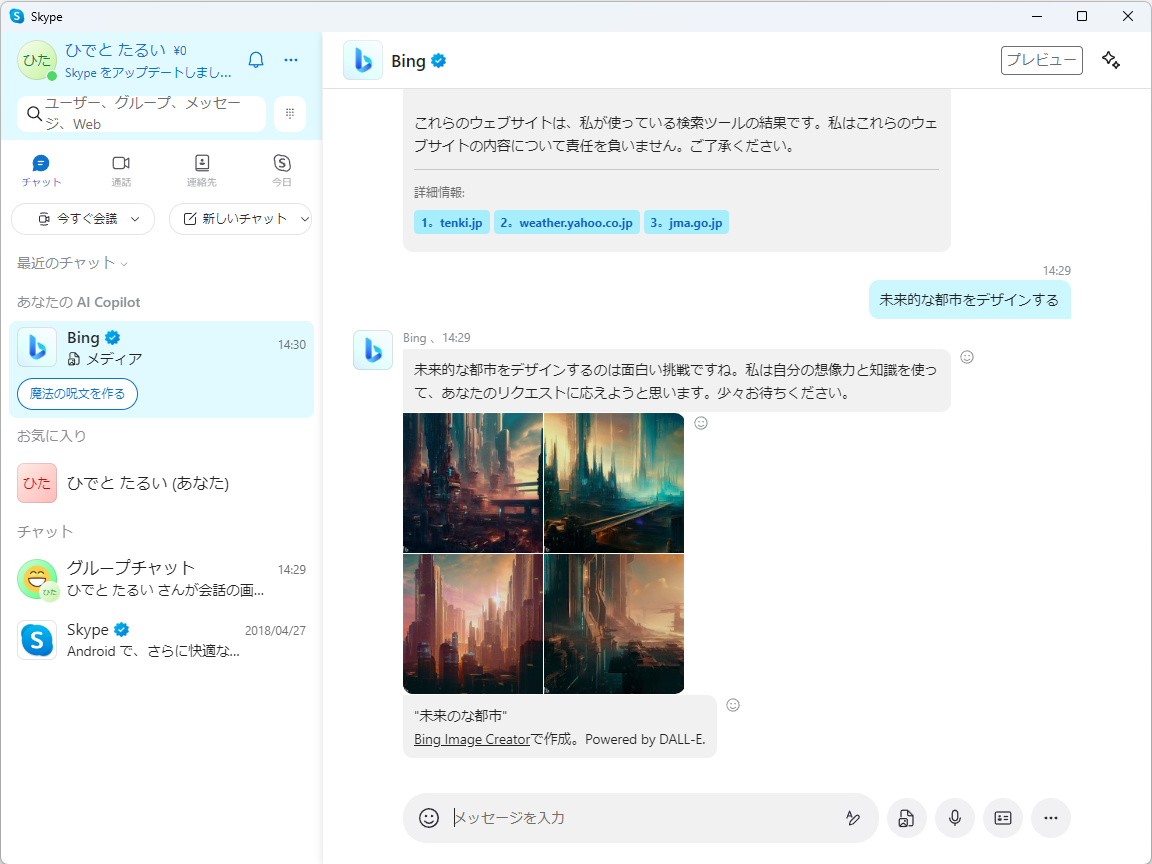Screen dimensions: 1152x864
Task: Open the Bing Image Creator link
Action: tap(470, 739)
